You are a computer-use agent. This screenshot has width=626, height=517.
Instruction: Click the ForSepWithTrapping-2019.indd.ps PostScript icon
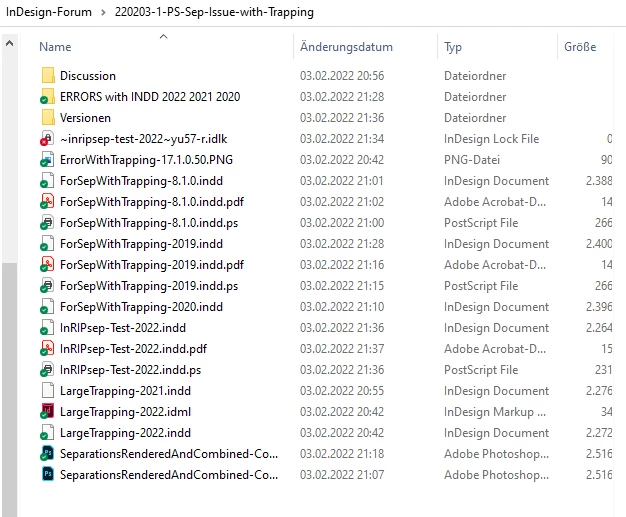coord(48,286)
